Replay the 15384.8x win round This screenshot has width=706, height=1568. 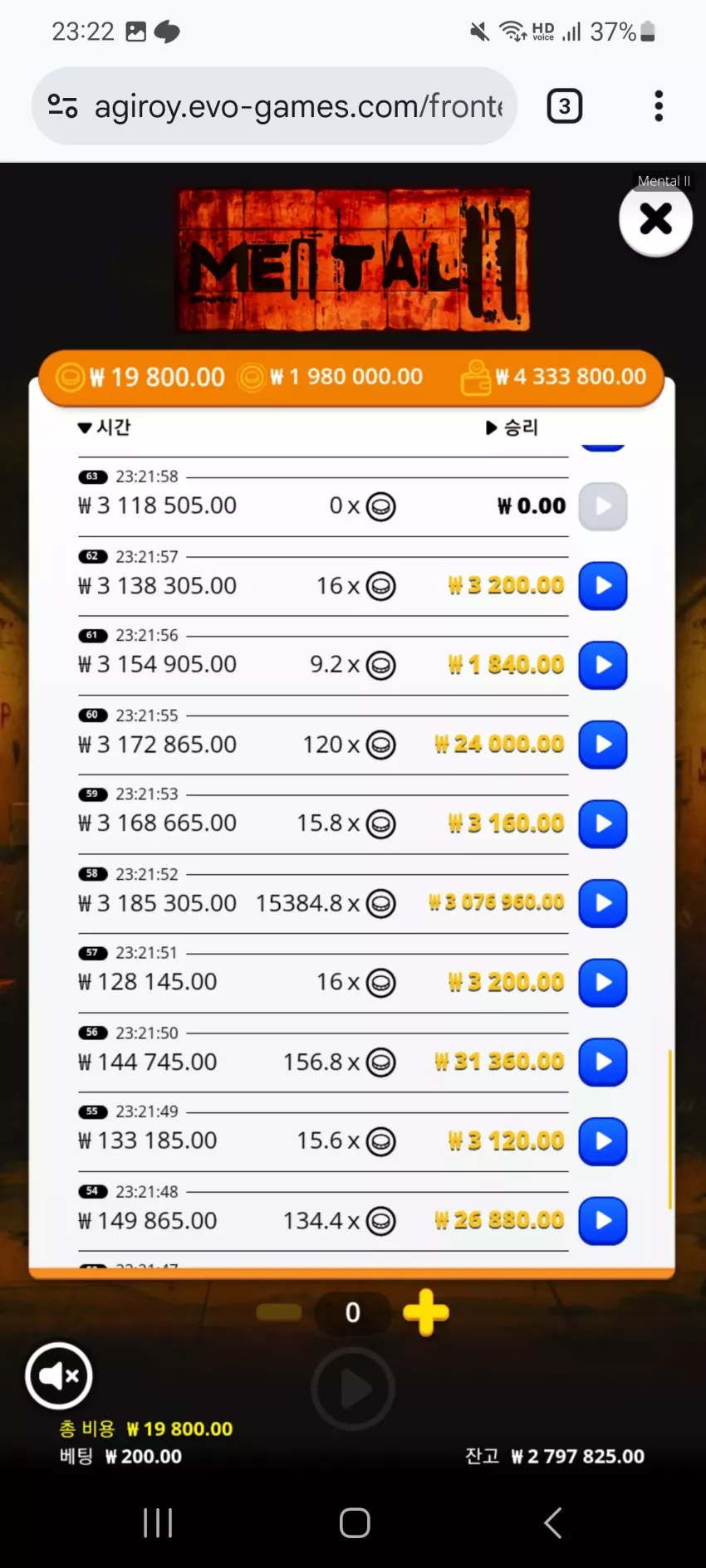(x=602, y=903)
